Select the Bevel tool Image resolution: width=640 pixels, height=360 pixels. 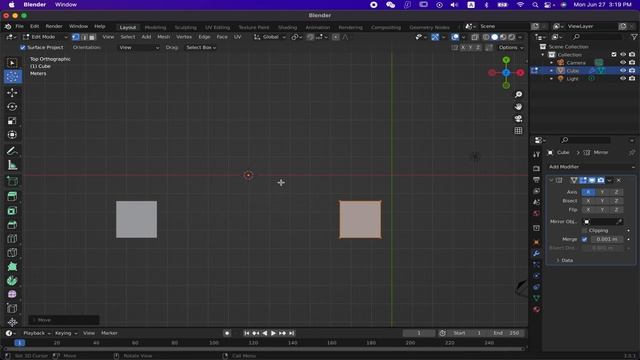pyautogui.click(x=12, y=224)
